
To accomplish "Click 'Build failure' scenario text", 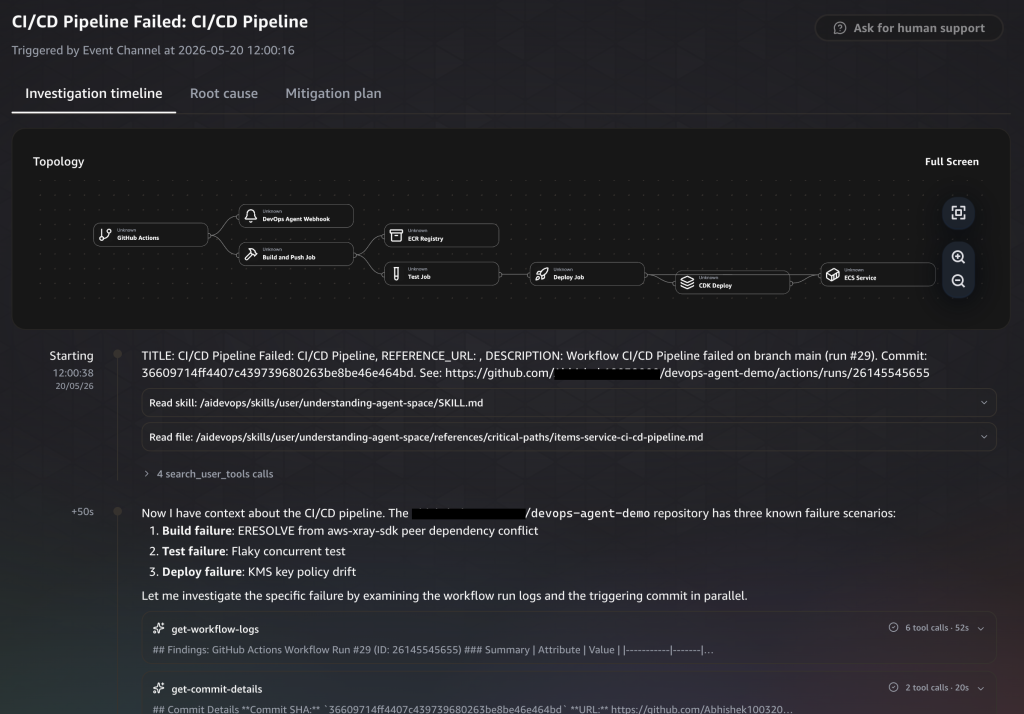I will coord(197,530).
